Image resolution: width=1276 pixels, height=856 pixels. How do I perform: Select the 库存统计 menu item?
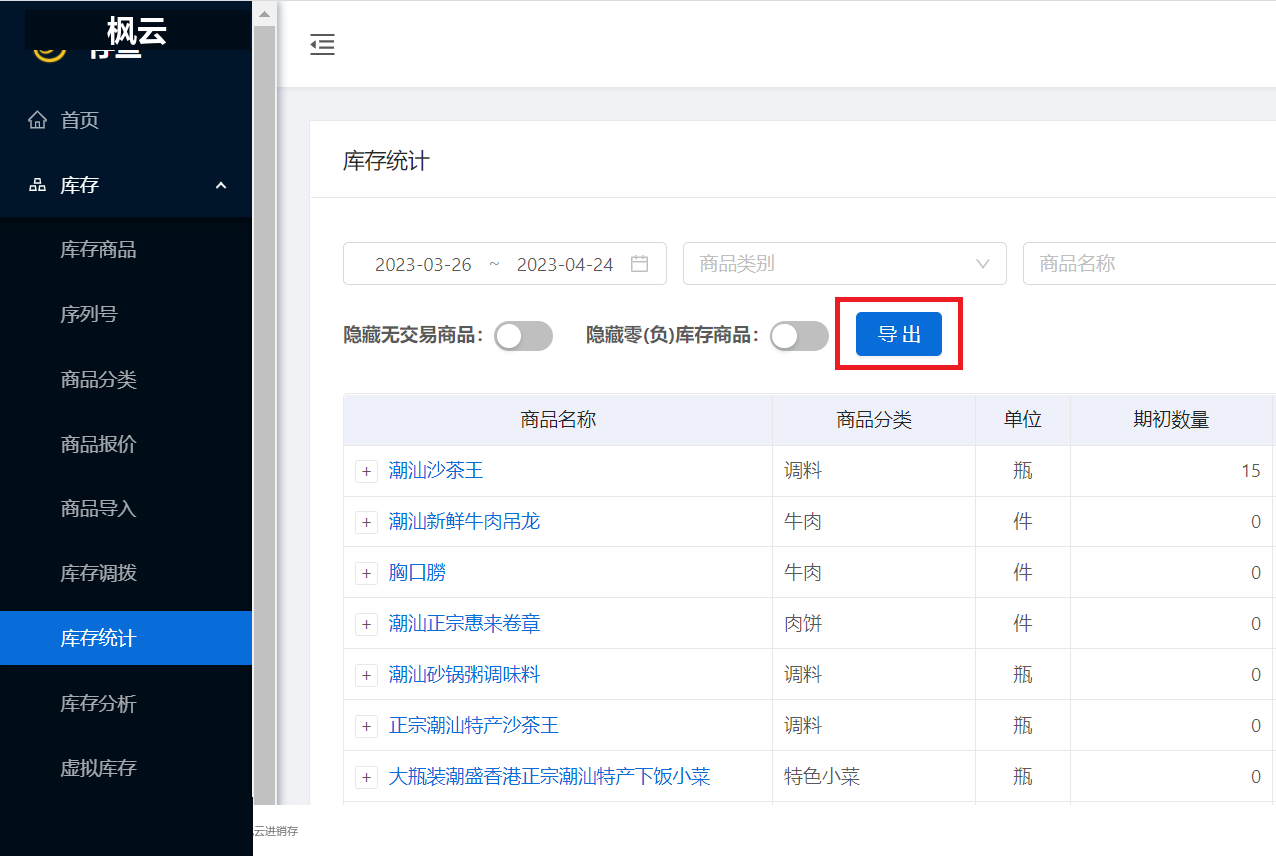point(126,638)
